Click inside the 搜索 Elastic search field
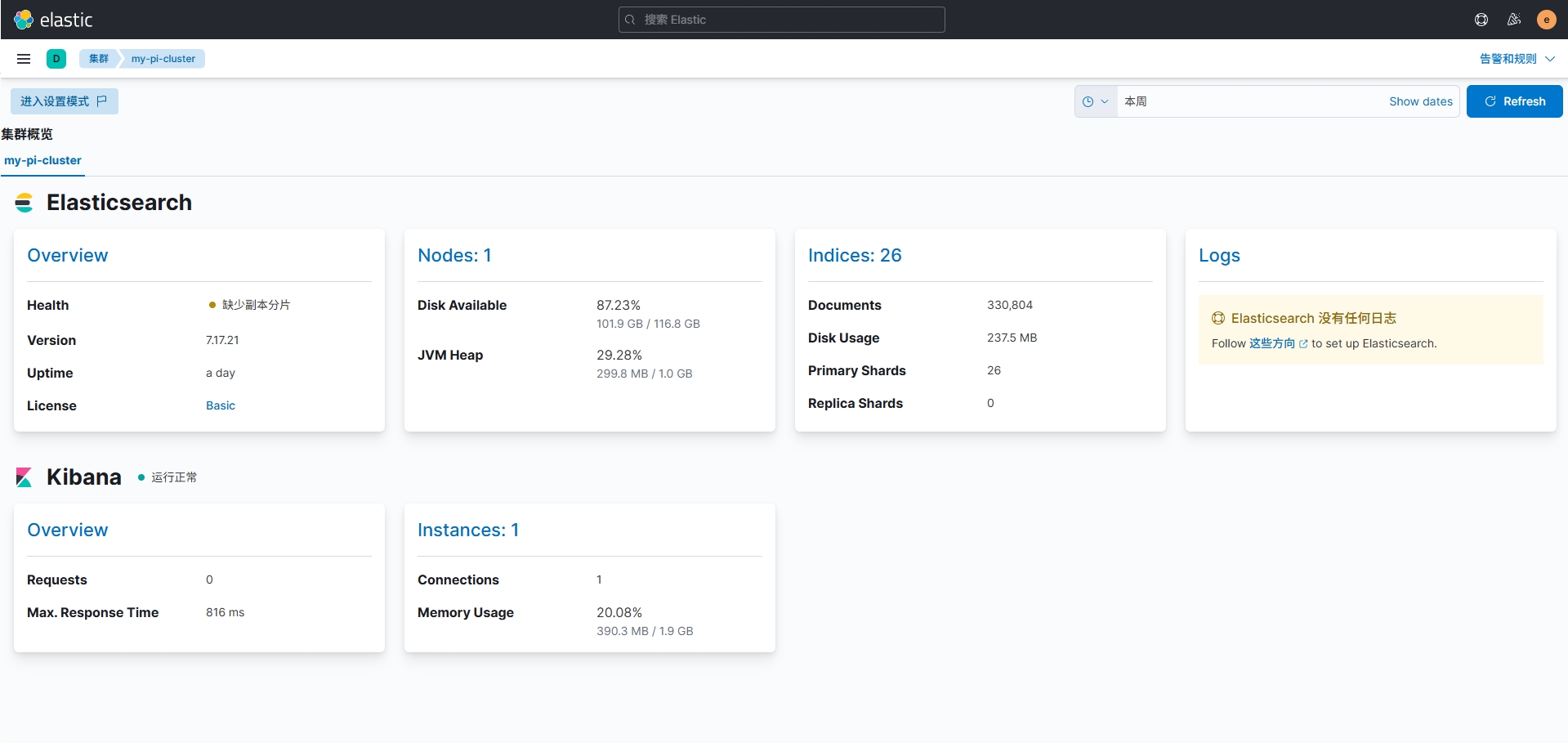The width and height of the screenshot is (1568, 743). (781, 19)
